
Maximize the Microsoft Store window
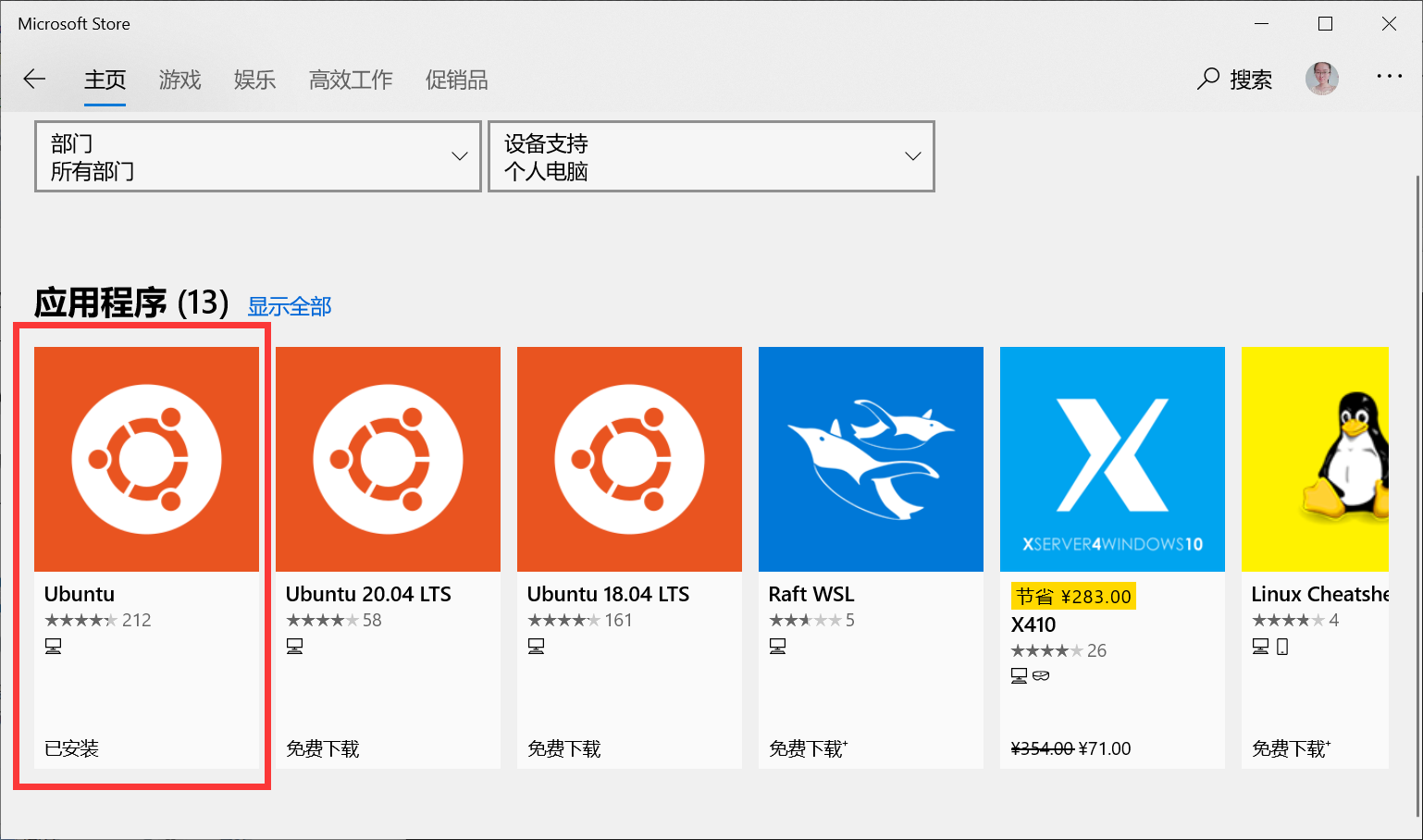tap(1325, 24)
